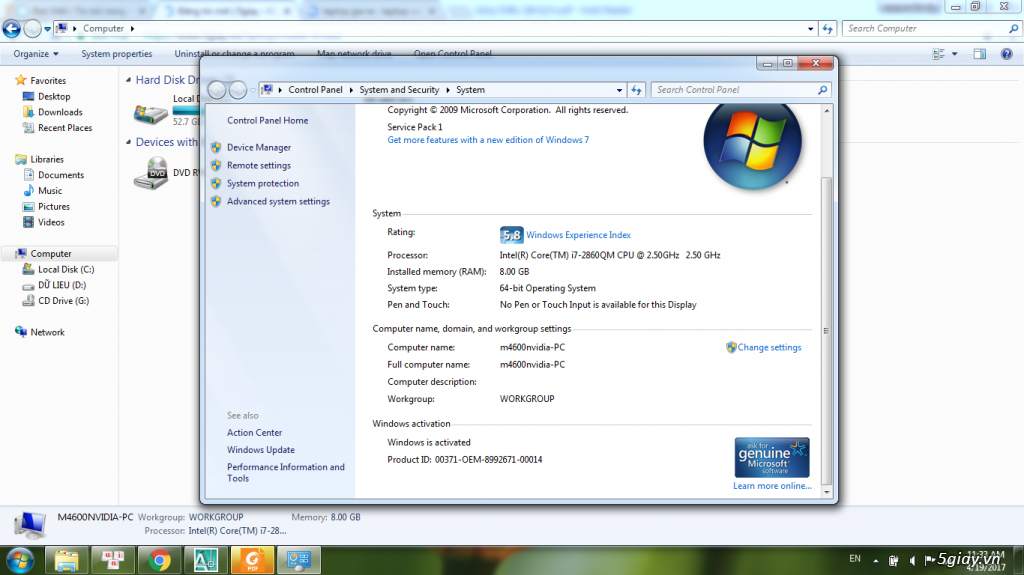Click scrollbar up arrow in System window
Image resolution: width=1024 pixels, height=575 pixels.
[x=827, y=111]
